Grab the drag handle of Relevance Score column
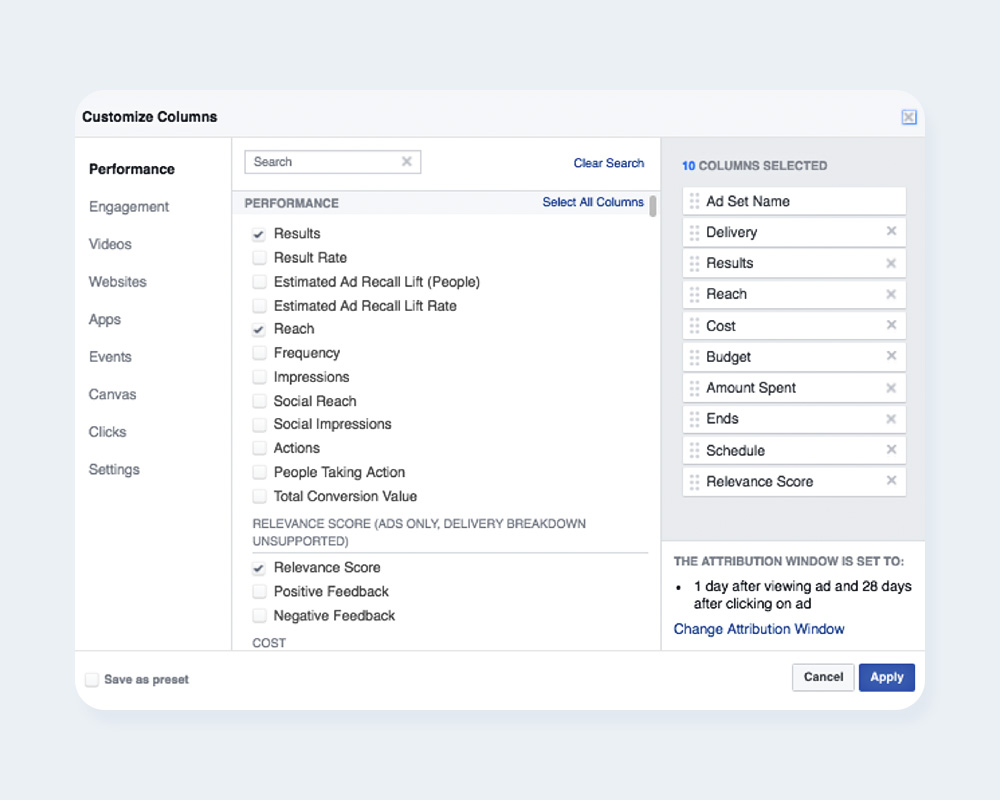The width and height of the screenshot is (1000, 800). 694,482
